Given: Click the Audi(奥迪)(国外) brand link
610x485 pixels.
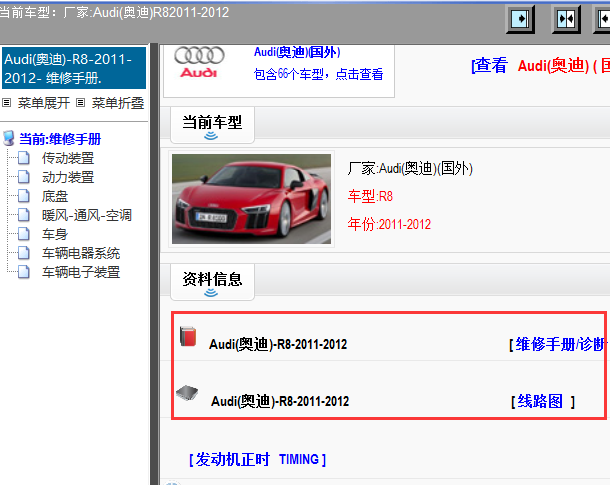Looking at the screenshot, I should pos(297,52).
